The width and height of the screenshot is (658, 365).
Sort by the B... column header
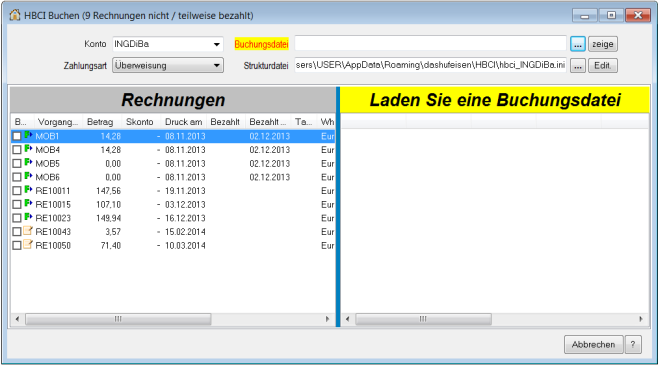pos(23,122)
